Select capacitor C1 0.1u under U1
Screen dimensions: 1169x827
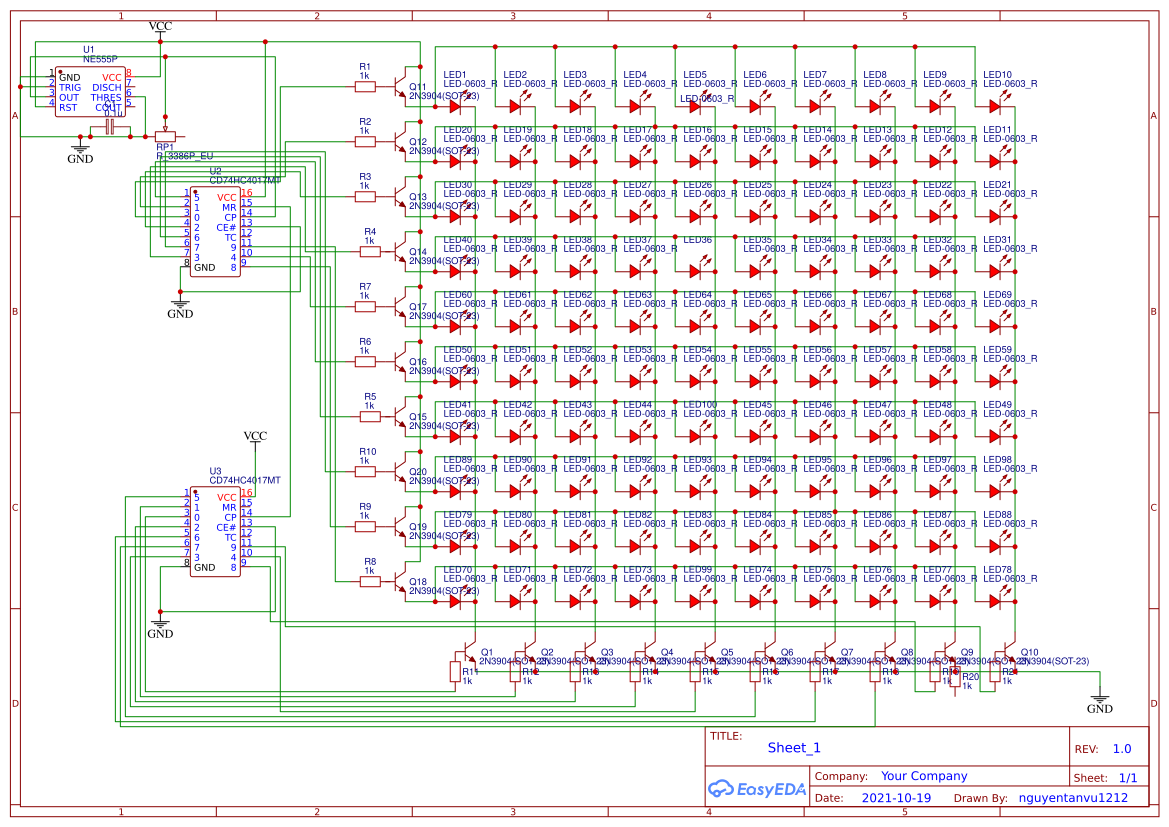(108, 124)
